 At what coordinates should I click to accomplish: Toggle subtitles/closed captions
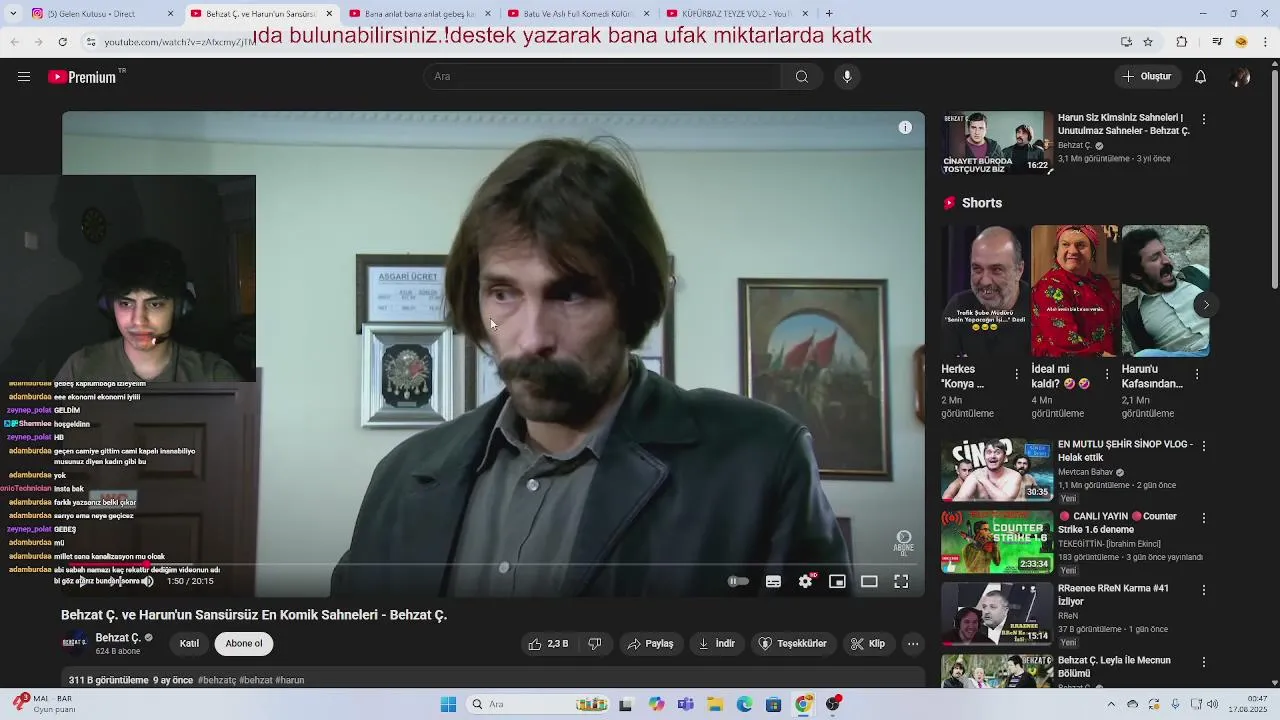773,581
